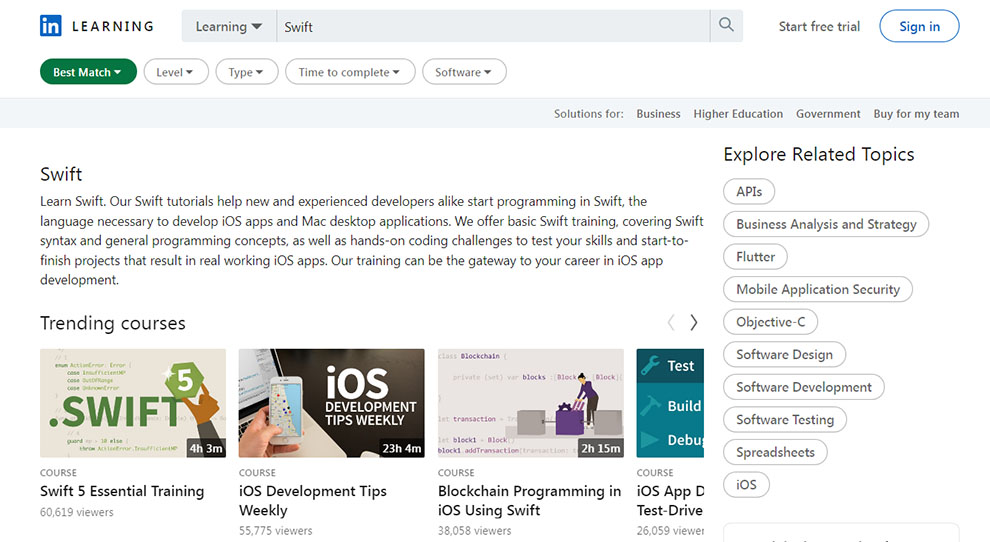Select Mobile Application Security topic
The height and width of the screenshot is (542, 990).
818,289
